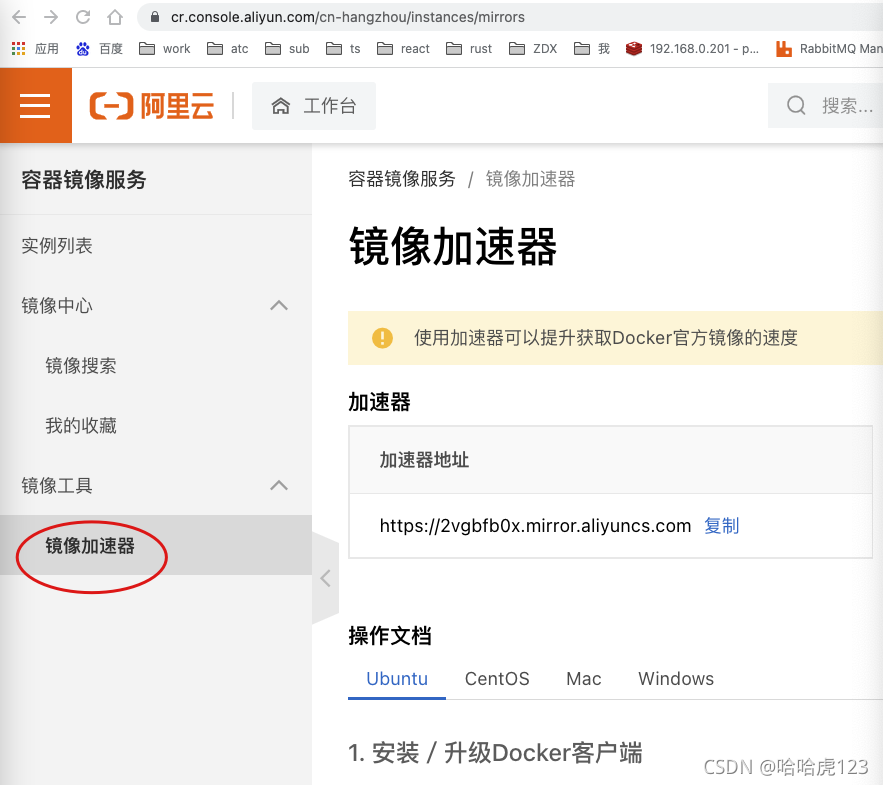Viewport: 883px width, 785px height.
Task: Open the atc bookmark folder
Action: 228,49
